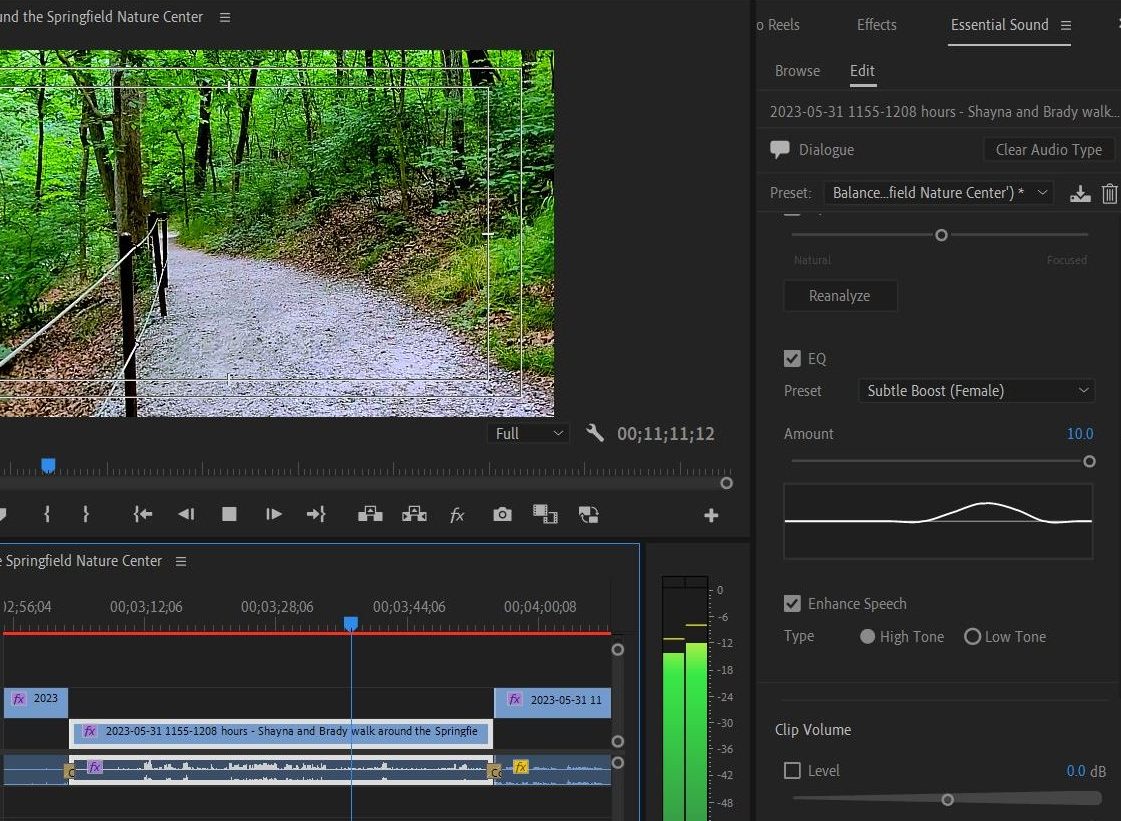Uncheck the EQ checkbox
Viewport: 1121px width, 821px height.
tap(792, 358)
